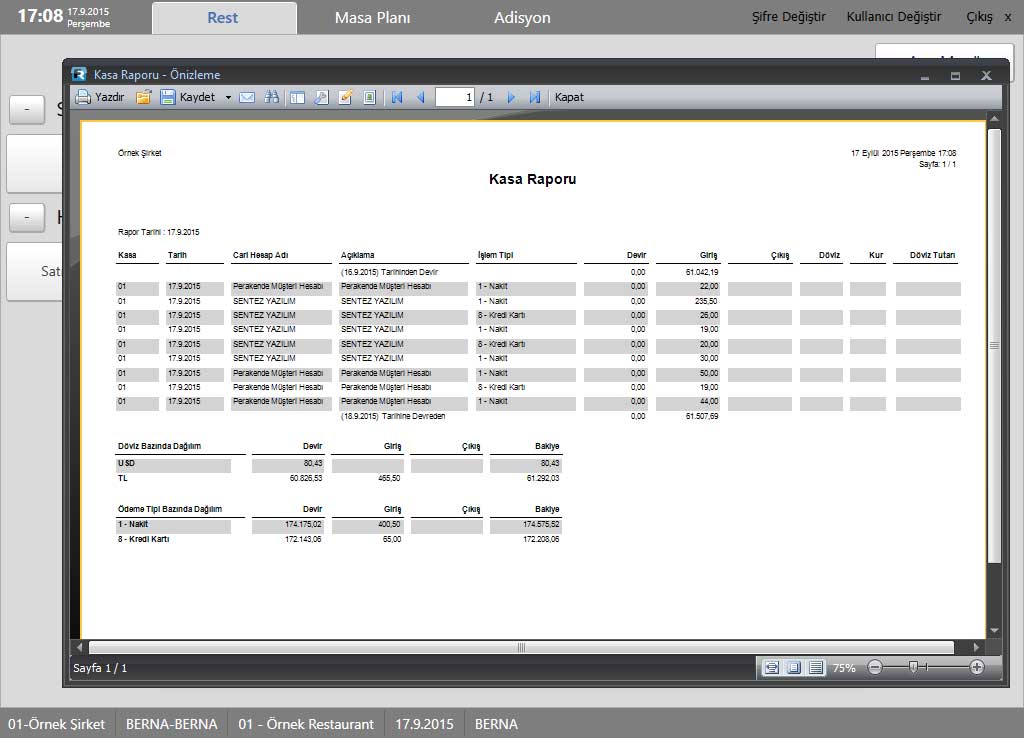
Task: Click the 235,50 Giriş value
Action: pyautogui.click(x=707, y=301)
